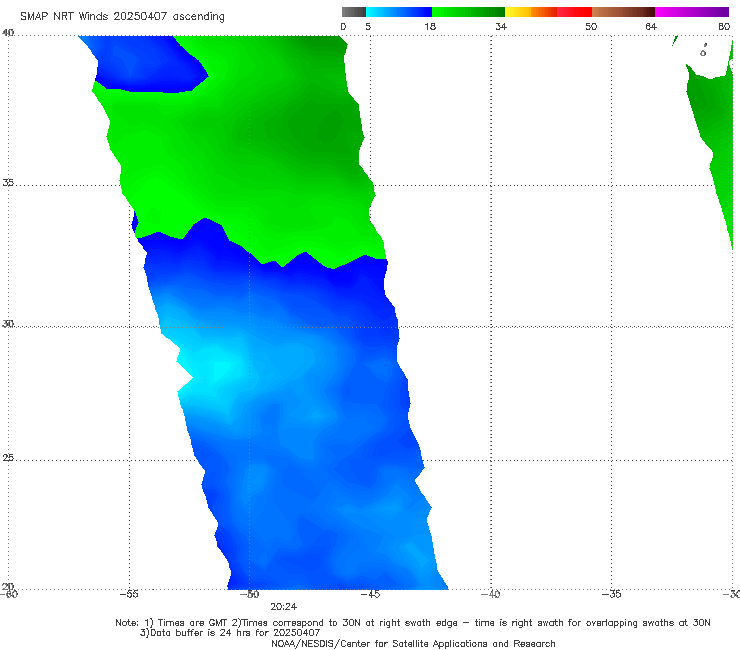Image resolution: width=740 pixels, height=650 pixels.
Task: Click the gray segment of the wind color bar
Action: click(x=354, y=12)
